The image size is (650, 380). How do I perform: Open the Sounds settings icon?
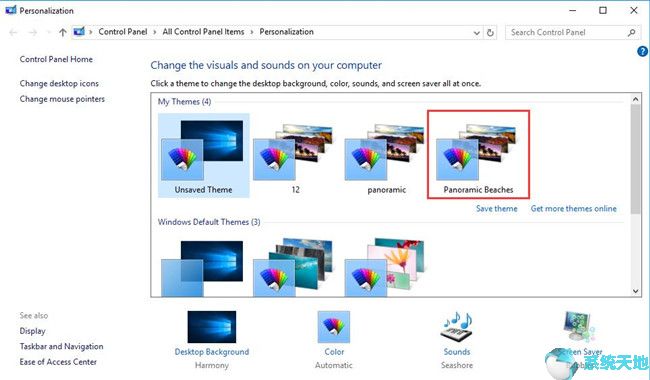click(x=457, y=327)
